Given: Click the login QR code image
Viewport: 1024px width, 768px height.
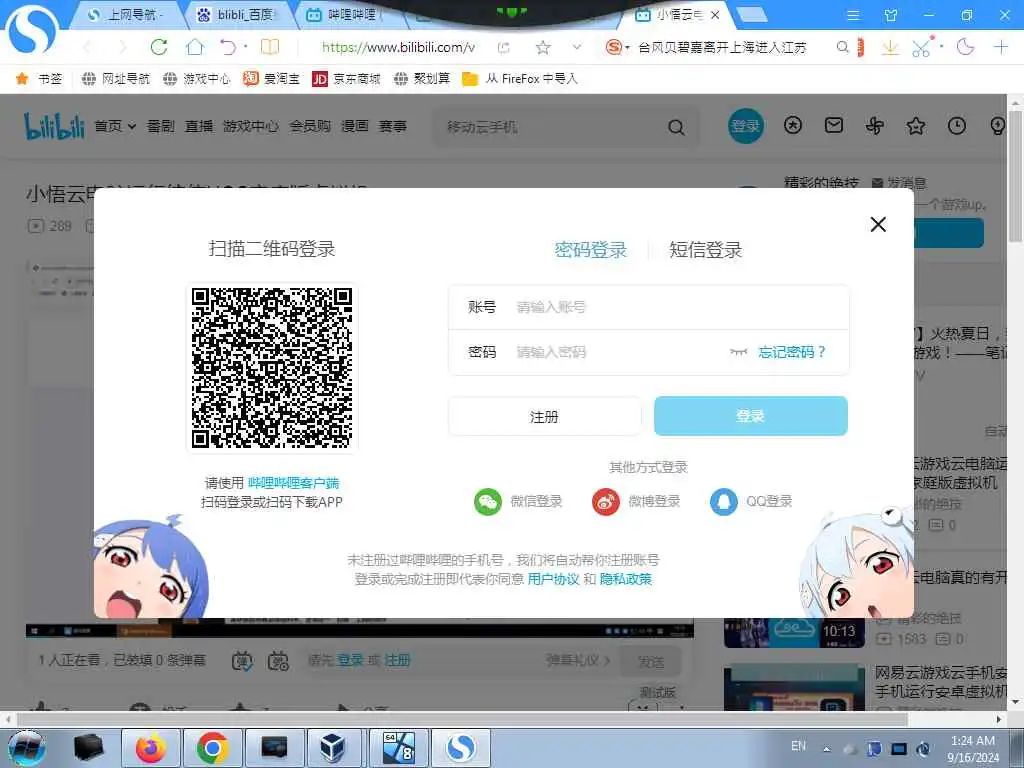Looking at the screenshot, I should [272, 368].
